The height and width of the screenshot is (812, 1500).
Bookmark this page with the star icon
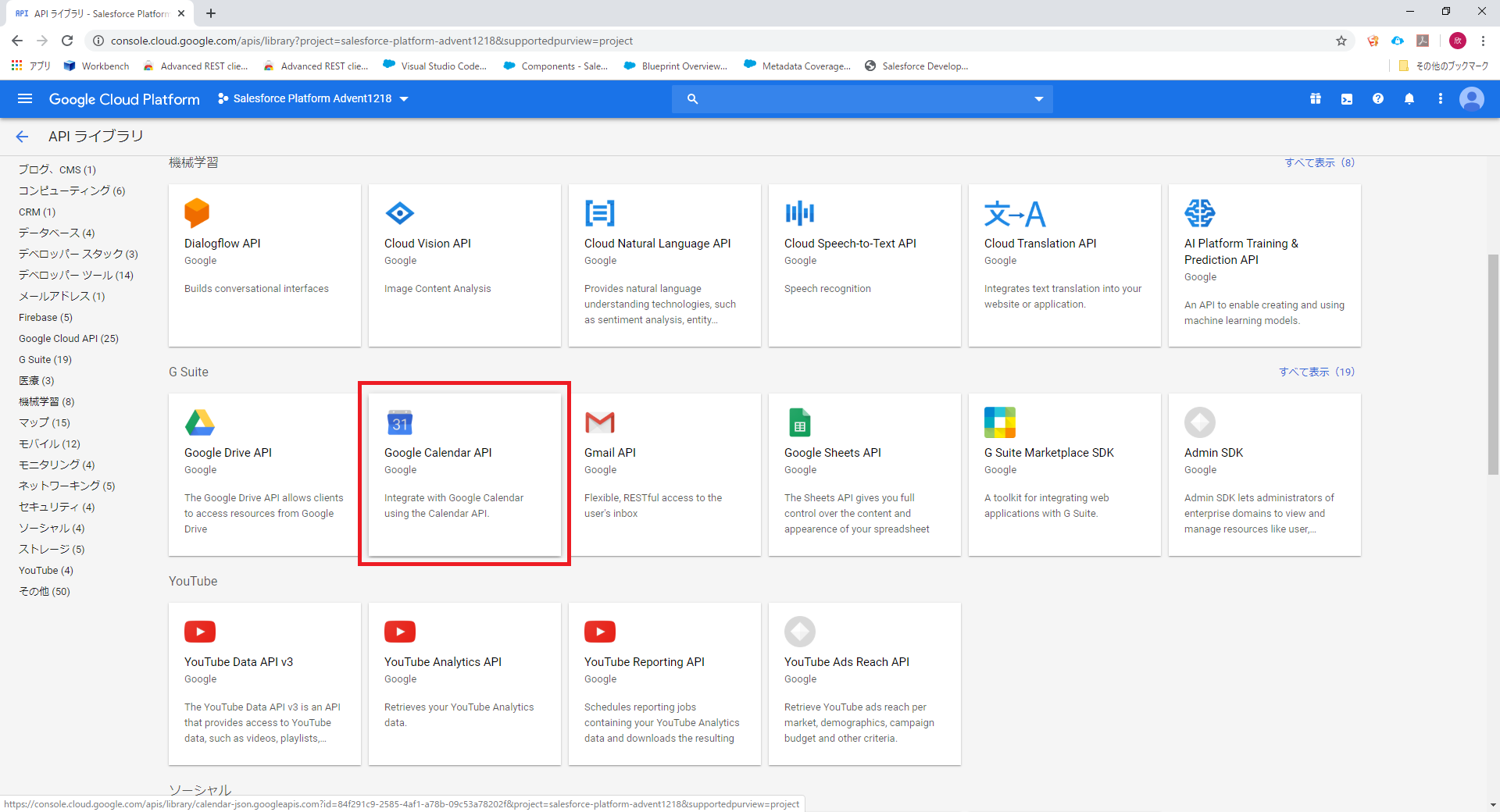tap(1341, 41)
